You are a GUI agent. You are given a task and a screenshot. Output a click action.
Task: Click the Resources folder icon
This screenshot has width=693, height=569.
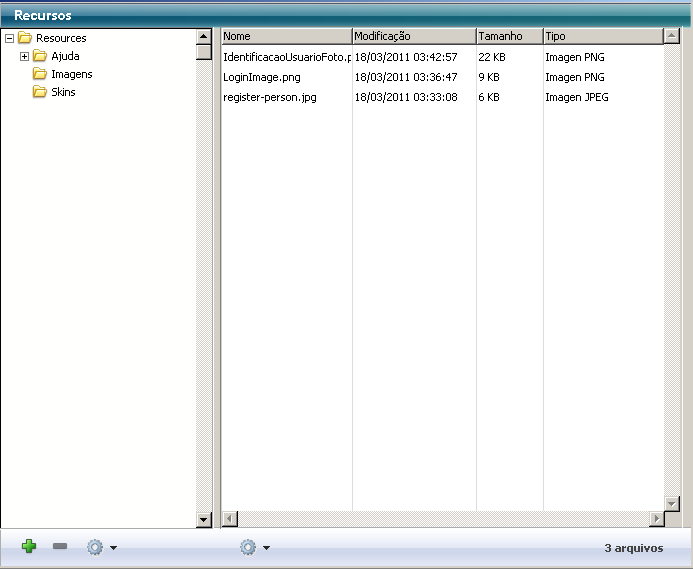coord(25,38)
